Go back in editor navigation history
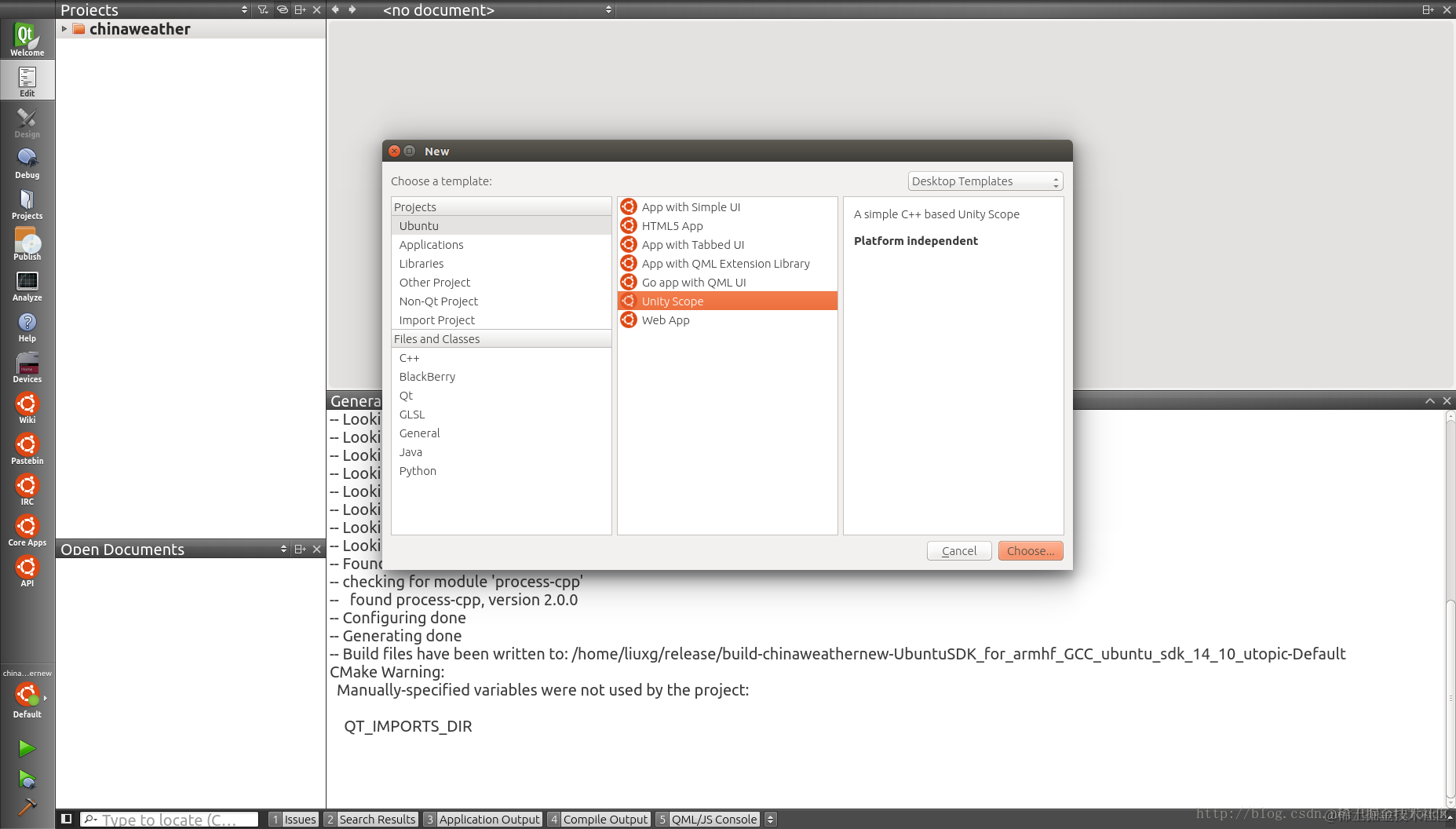This screenshot has width=1456, height=829. click(335, 9)
